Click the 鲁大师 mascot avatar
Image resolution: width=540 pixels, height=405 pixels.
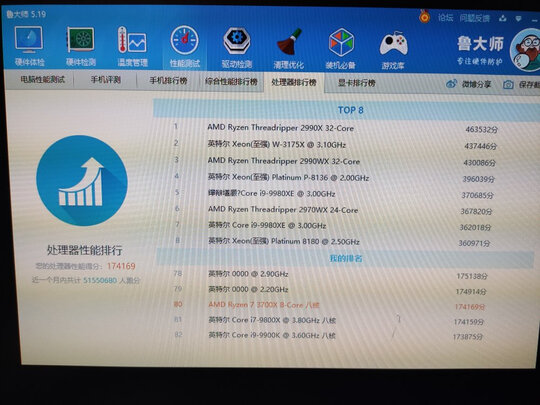click(526, 50)
